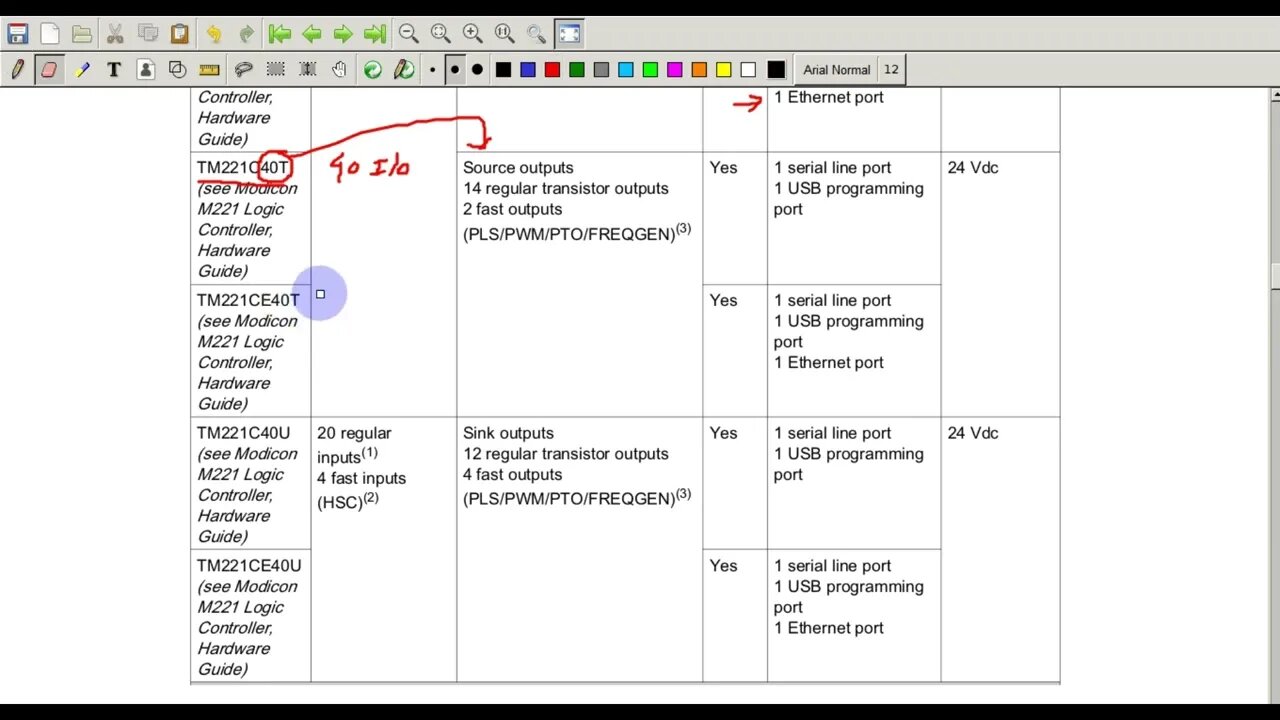Select the Hand pan tool
Screen dimensions: 1280x720
(x=340, y=70)
